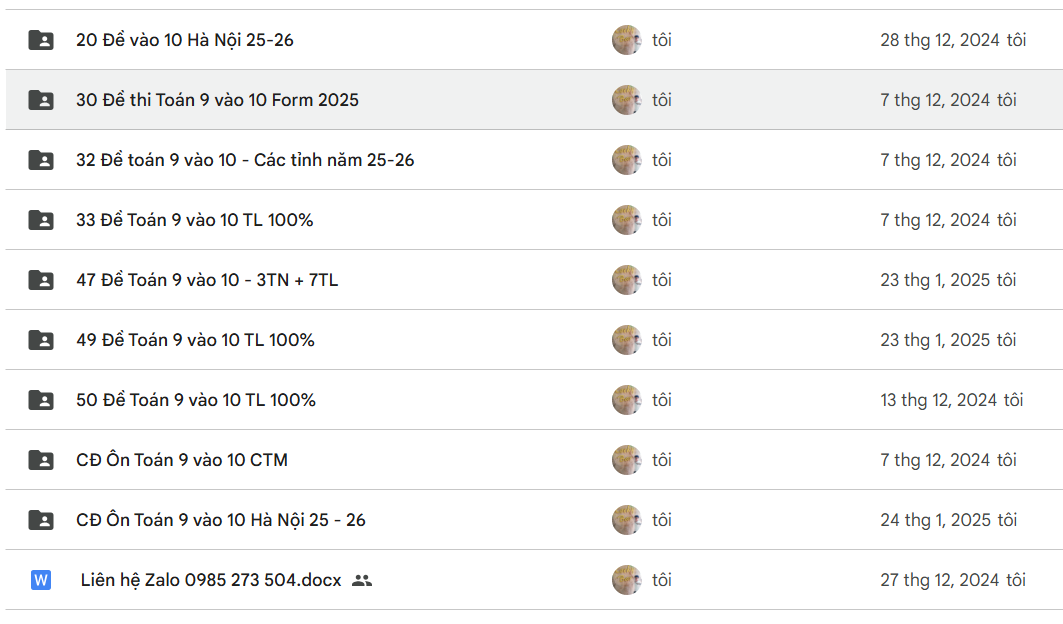Select folder CĐ Ôn Toán 9 vào 10 Hà Nội 25 - 26
The height and width of the screenshot is (624, 1063).
(221, 520)
